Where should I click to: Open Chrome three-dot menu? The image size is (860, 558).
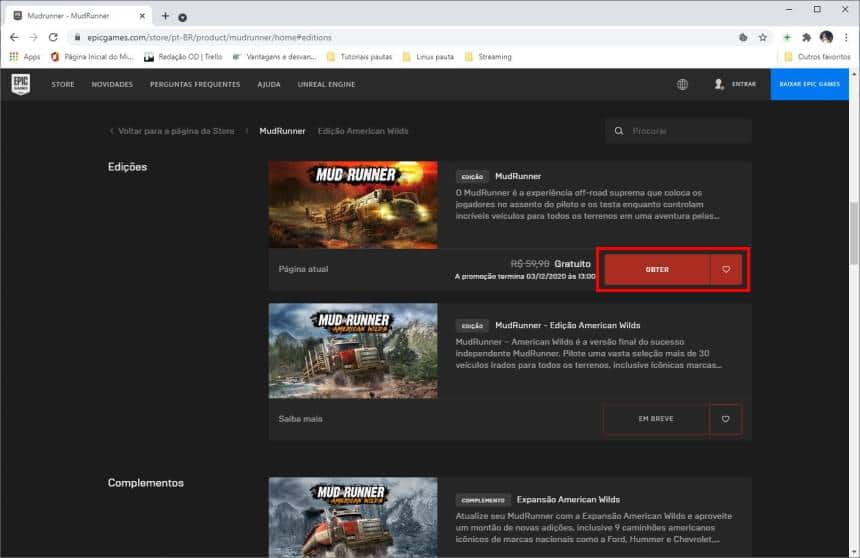(846, 37)
